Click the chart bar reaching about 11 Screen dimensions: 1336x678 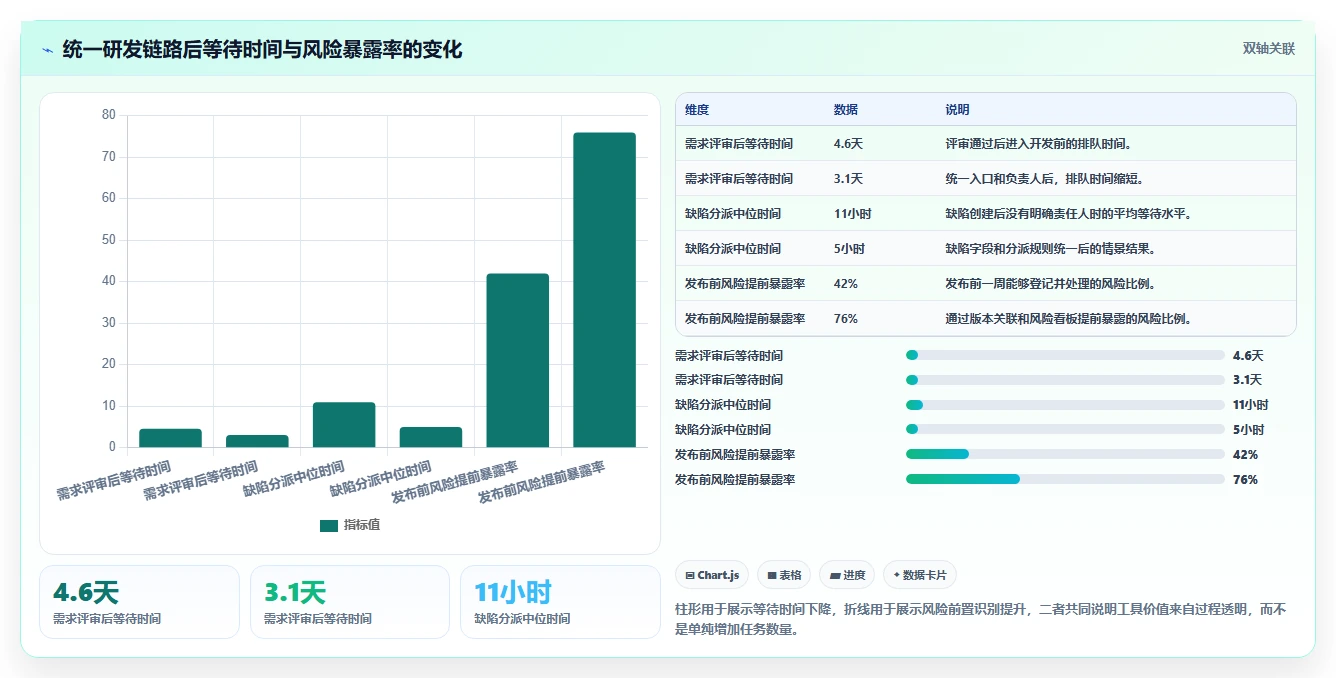click(x=344, y=425)
